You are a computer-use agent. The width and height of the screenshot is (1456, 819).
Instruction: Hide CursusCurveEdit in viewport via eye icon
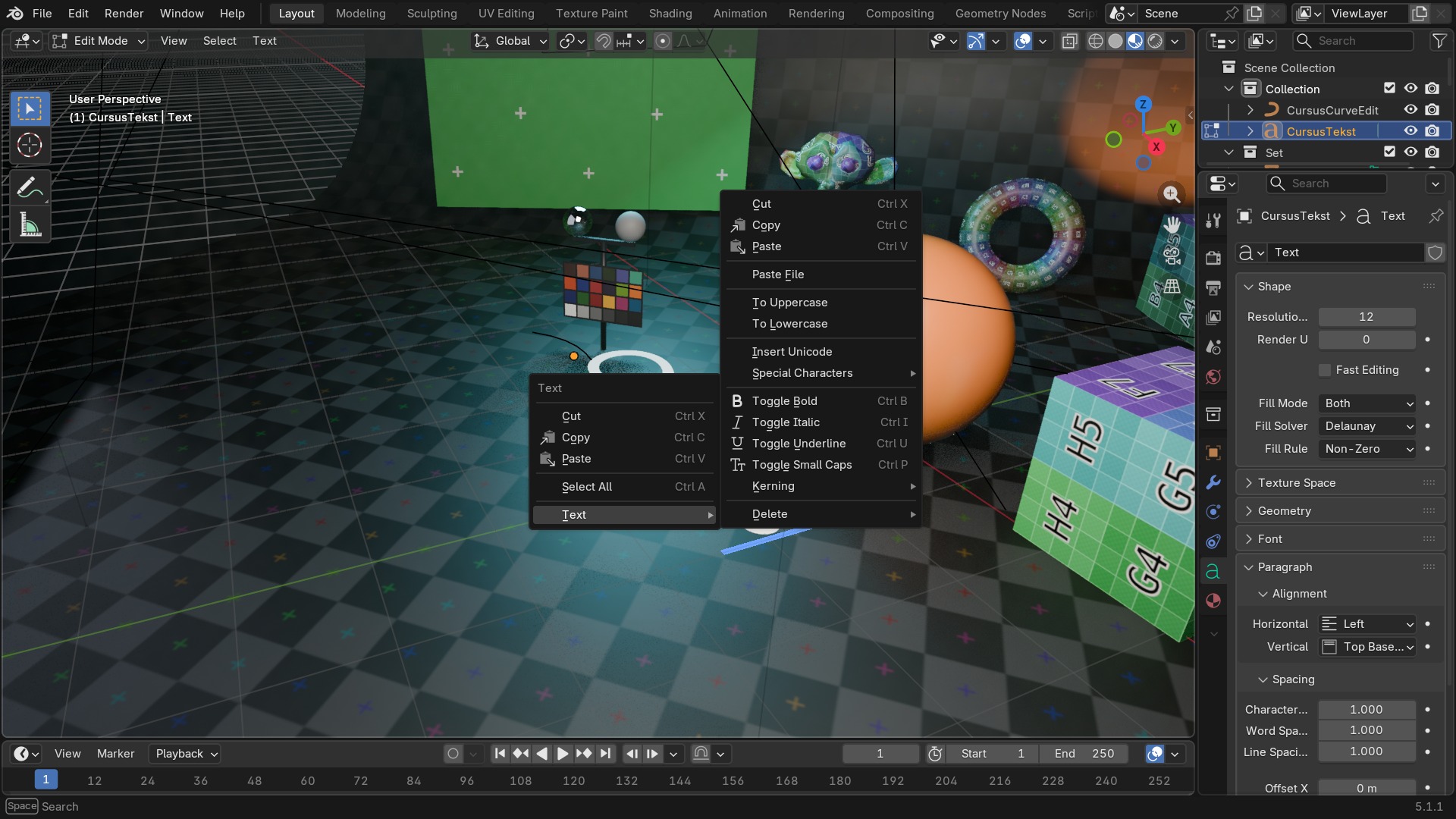1410,109
